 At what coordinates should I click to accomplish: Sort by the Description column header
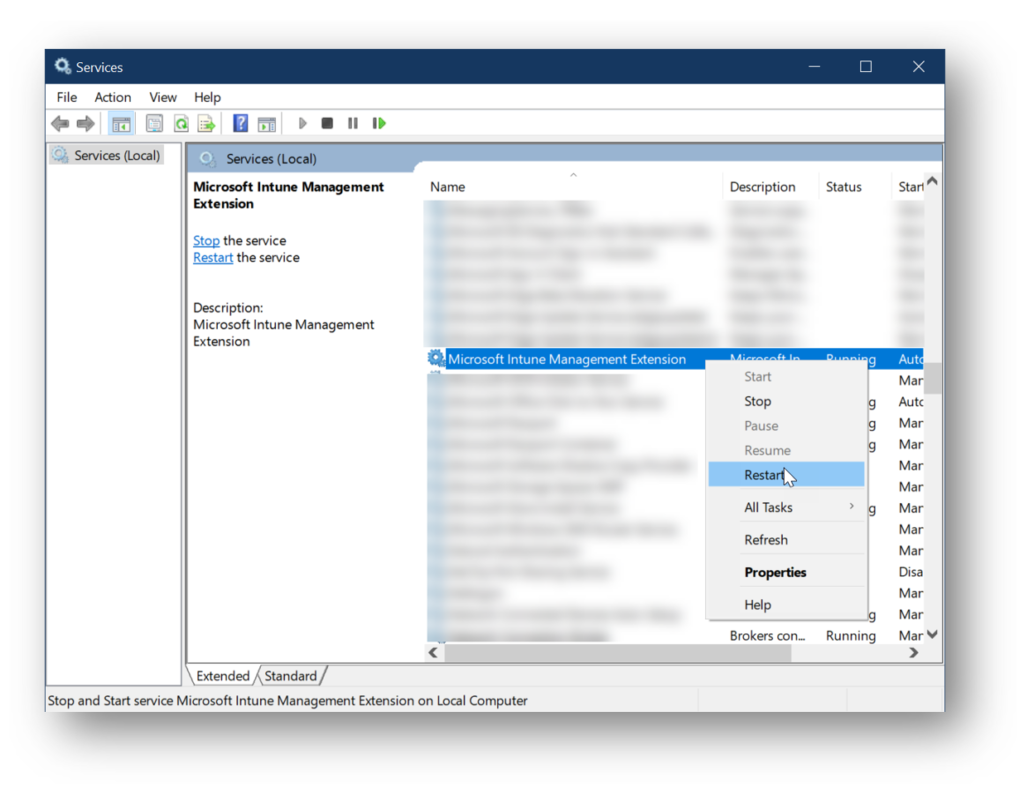coord(770,187)
